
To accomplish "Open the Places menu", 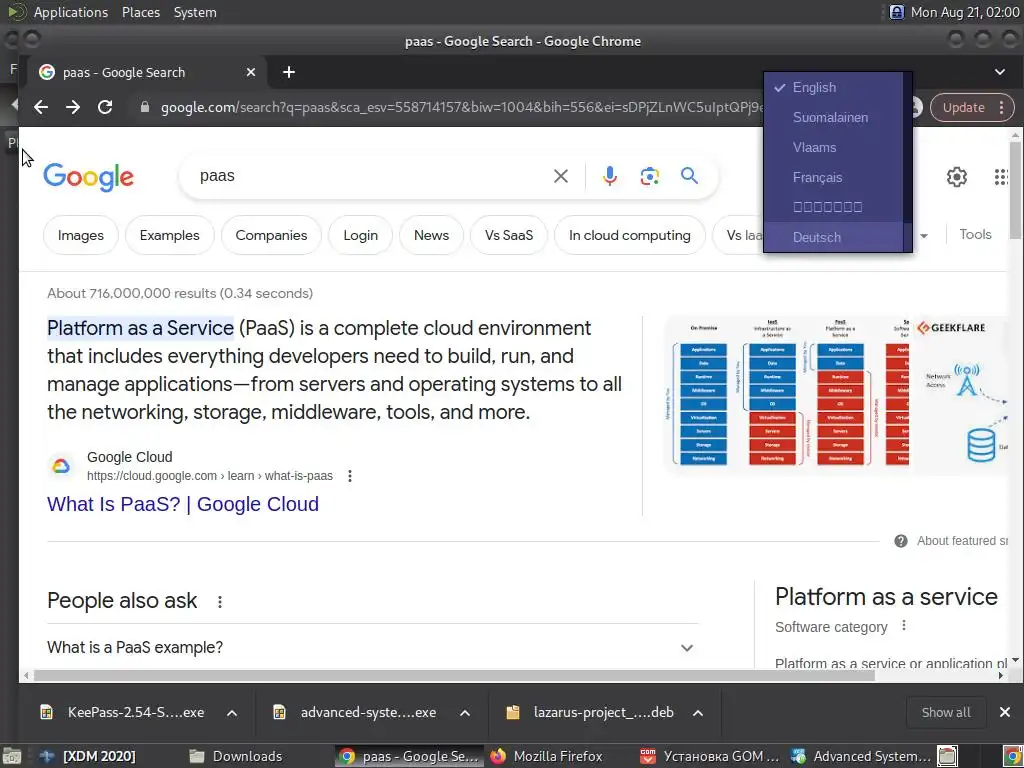I will 140,12.
